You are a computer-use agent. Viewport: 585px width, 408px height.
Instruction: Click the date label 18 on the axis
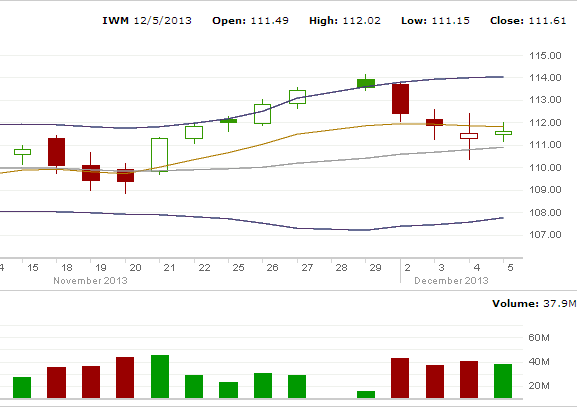(67, 268)
